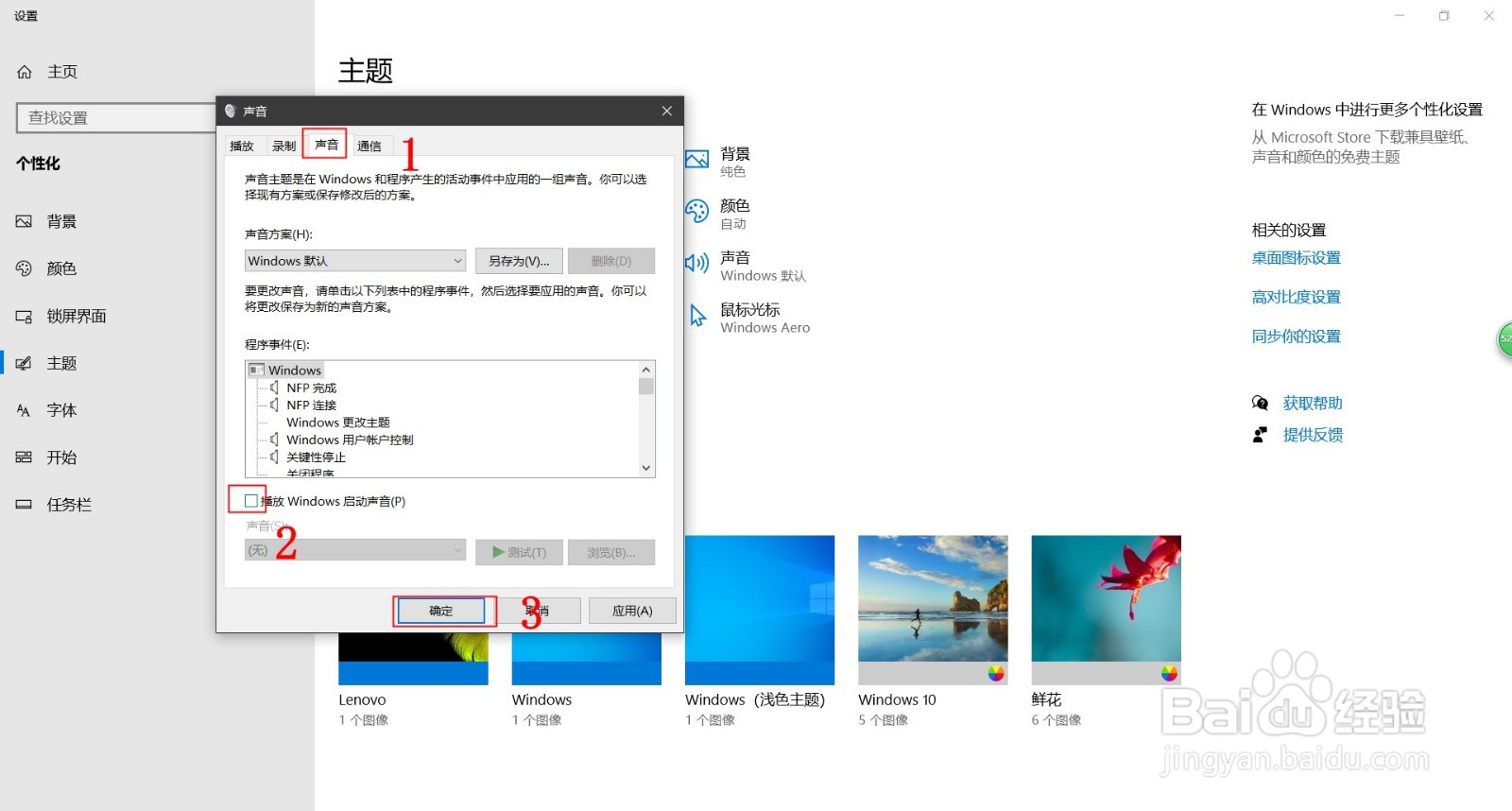Switch to the 播放 tab

click(x=242, y=146)
